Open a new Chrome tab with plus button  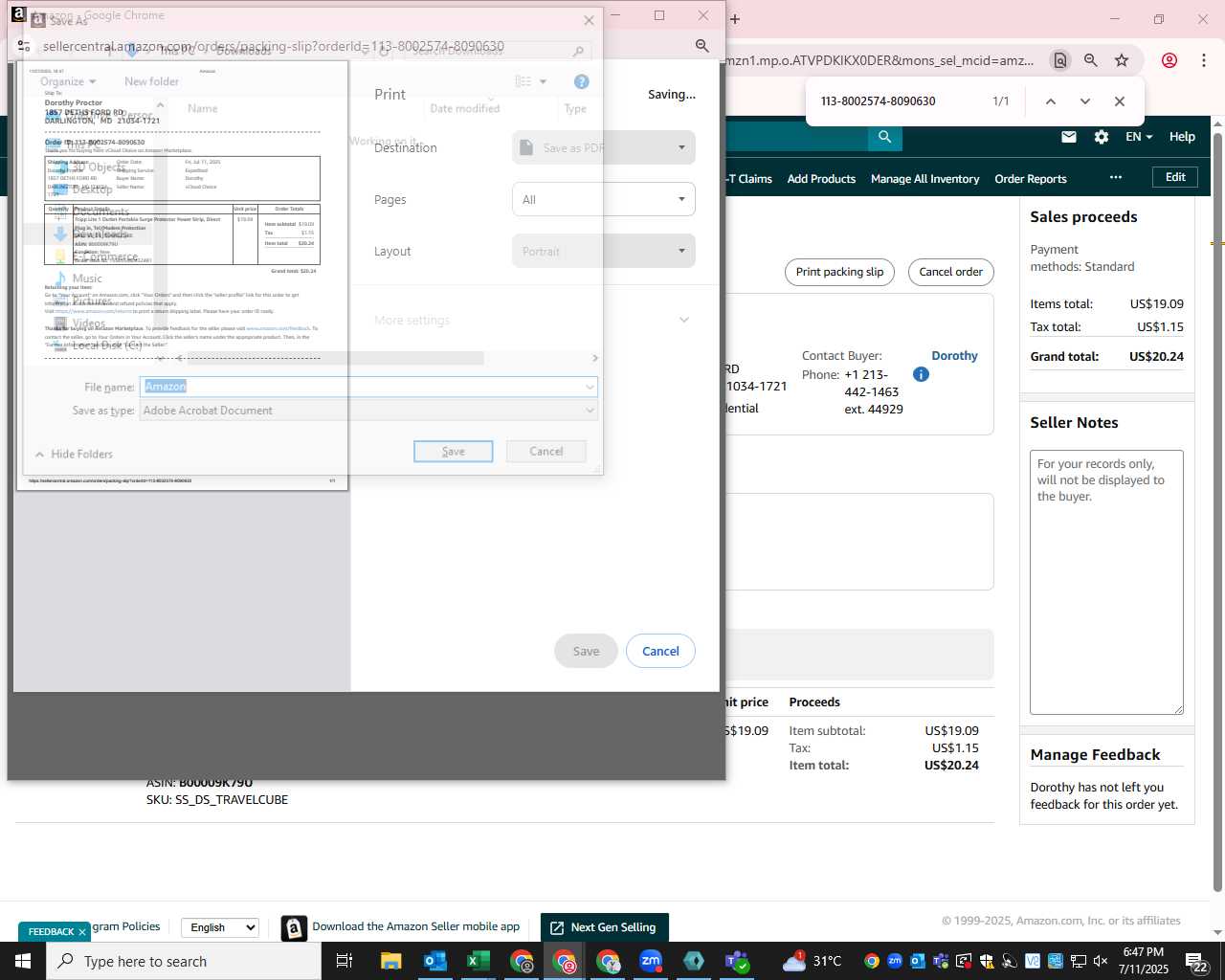coord(735,19)
